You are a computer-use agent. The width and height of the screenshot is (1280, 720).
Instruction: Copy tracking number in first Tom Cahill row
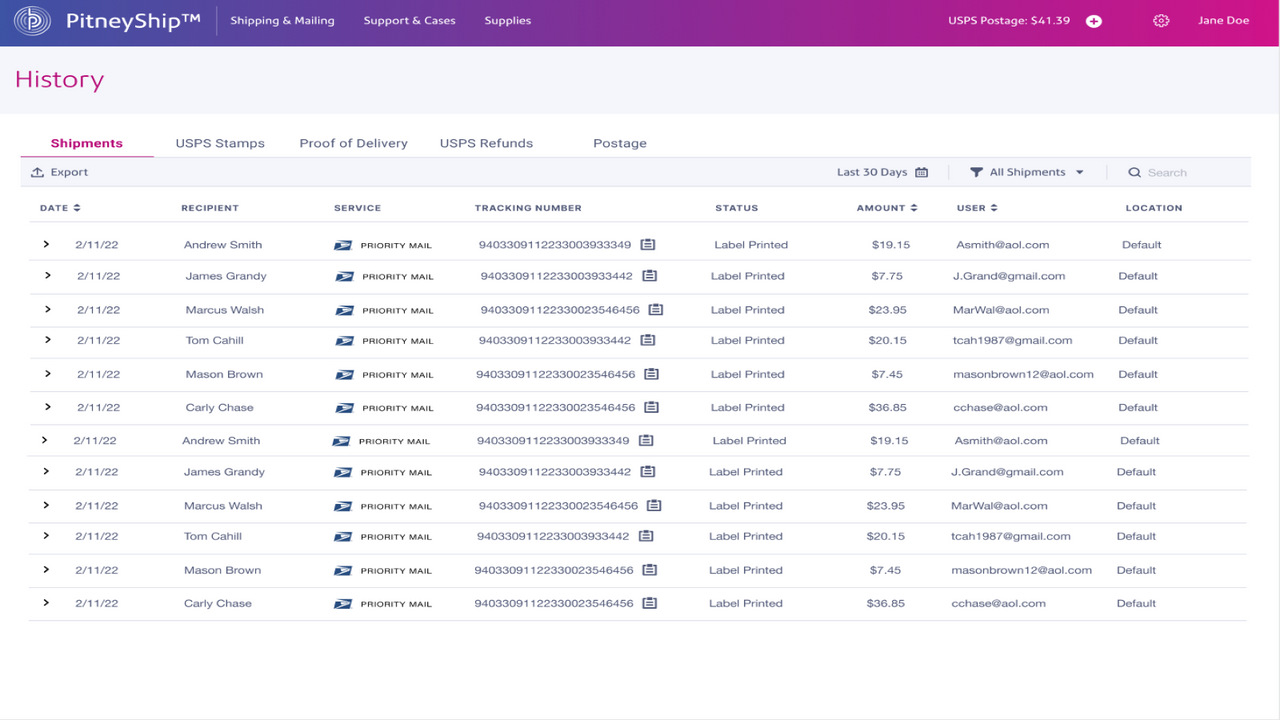tap(648, 340)
